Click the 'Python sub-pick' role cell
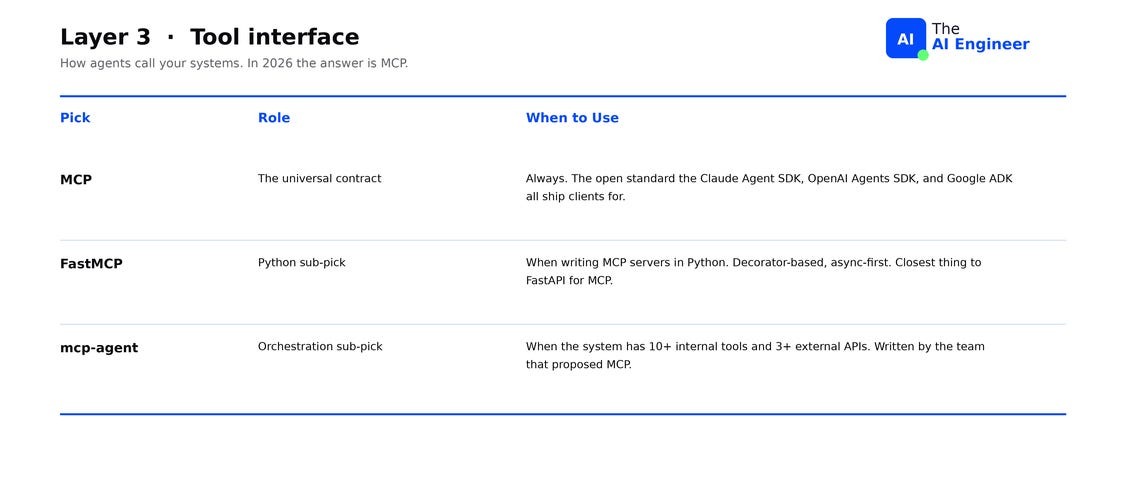 click(302, 262)
